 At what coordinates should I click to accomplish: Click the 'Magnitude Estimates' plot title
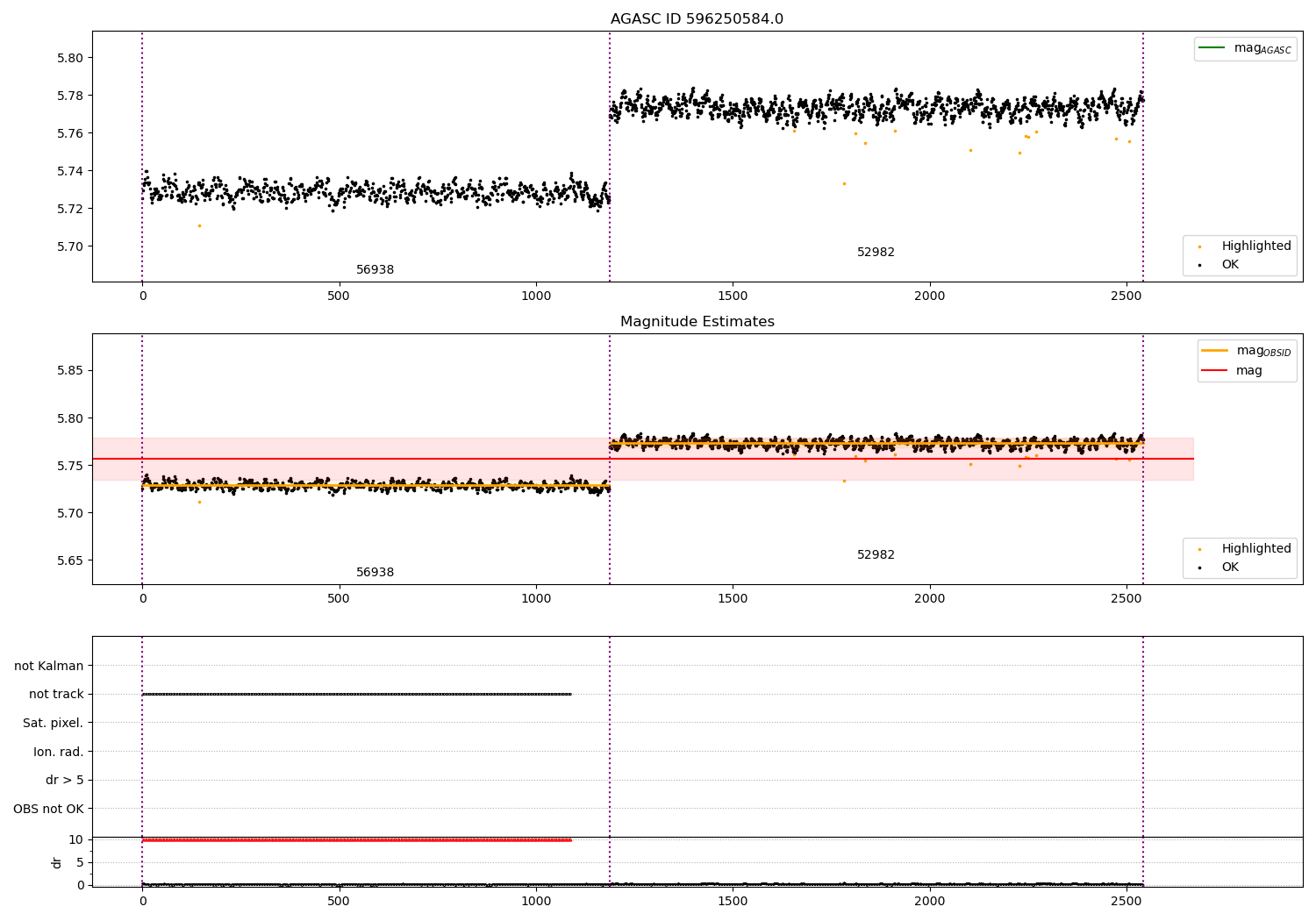[x=697, y=322]
